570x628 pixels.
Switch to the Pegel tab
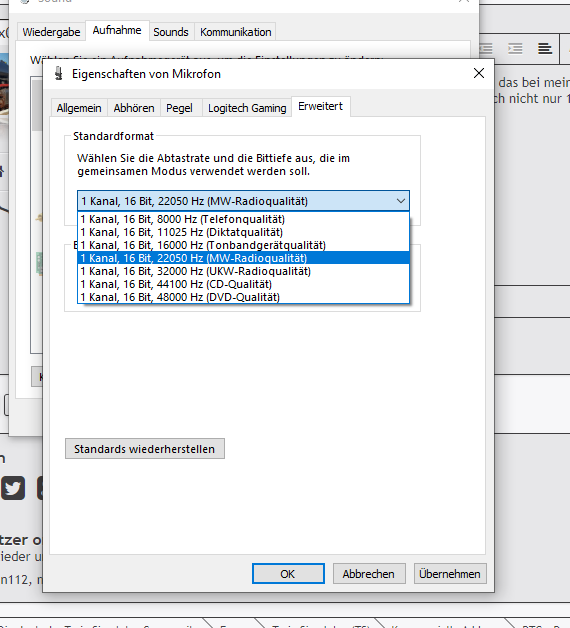(x=179, y=108)
